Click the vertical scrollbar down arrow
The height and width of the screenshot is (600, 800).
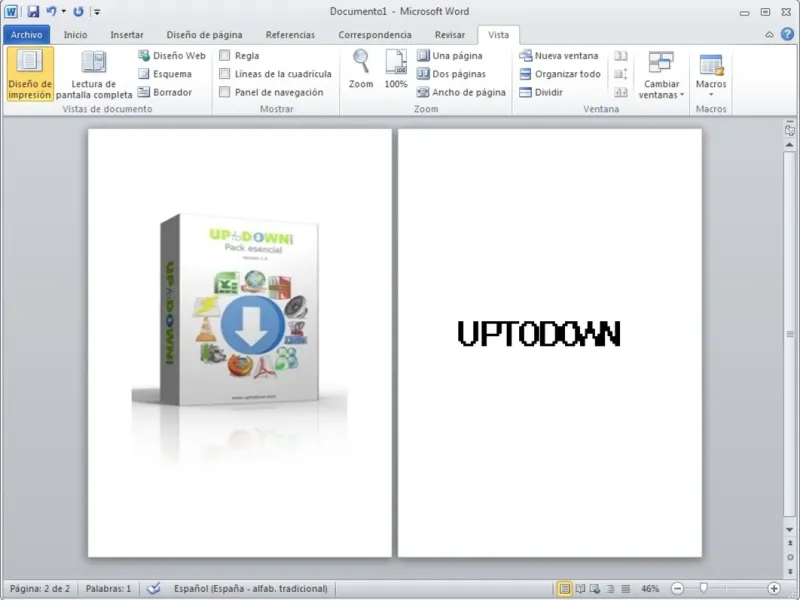[789, 530]
